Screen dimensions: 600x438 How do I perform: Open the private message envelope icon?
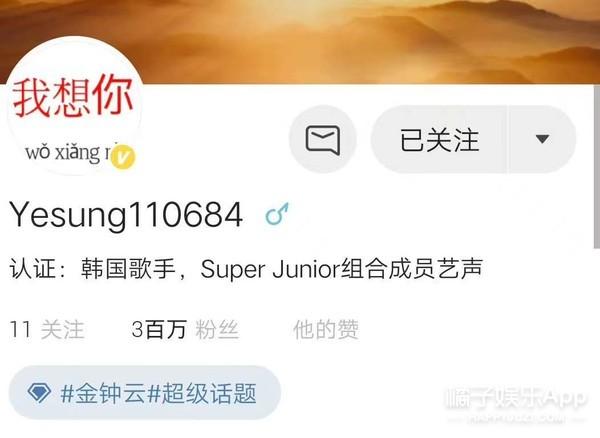point(323,139)
